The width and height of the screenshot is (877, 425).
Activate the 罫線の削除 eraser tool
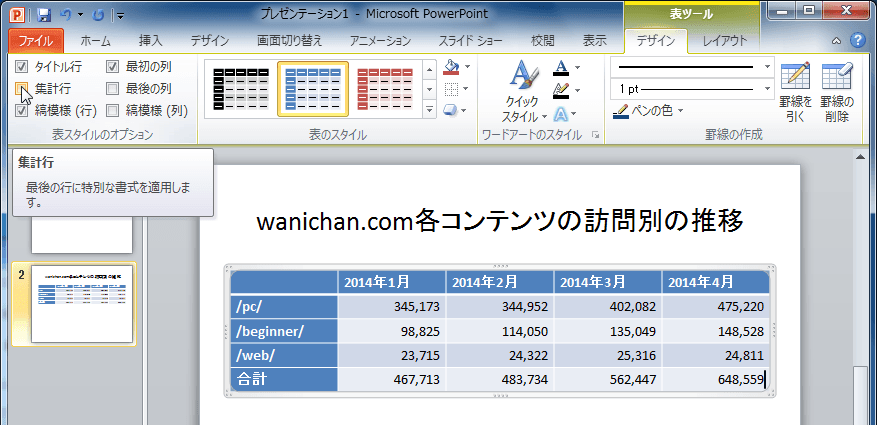837,92
